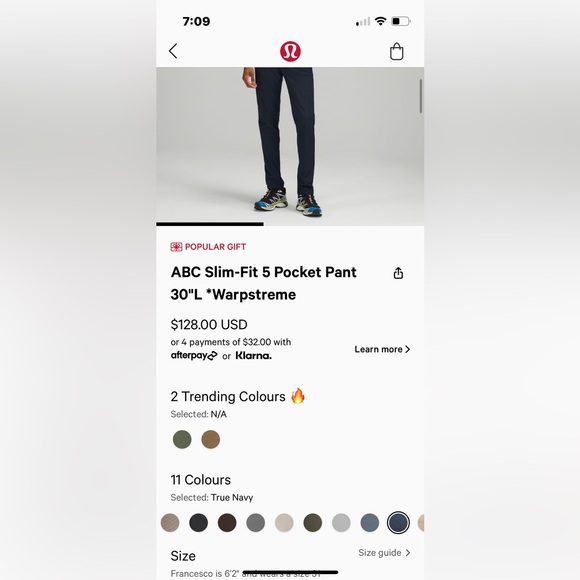Tap the Popular Gift badge icon

[x=176, y=247]
